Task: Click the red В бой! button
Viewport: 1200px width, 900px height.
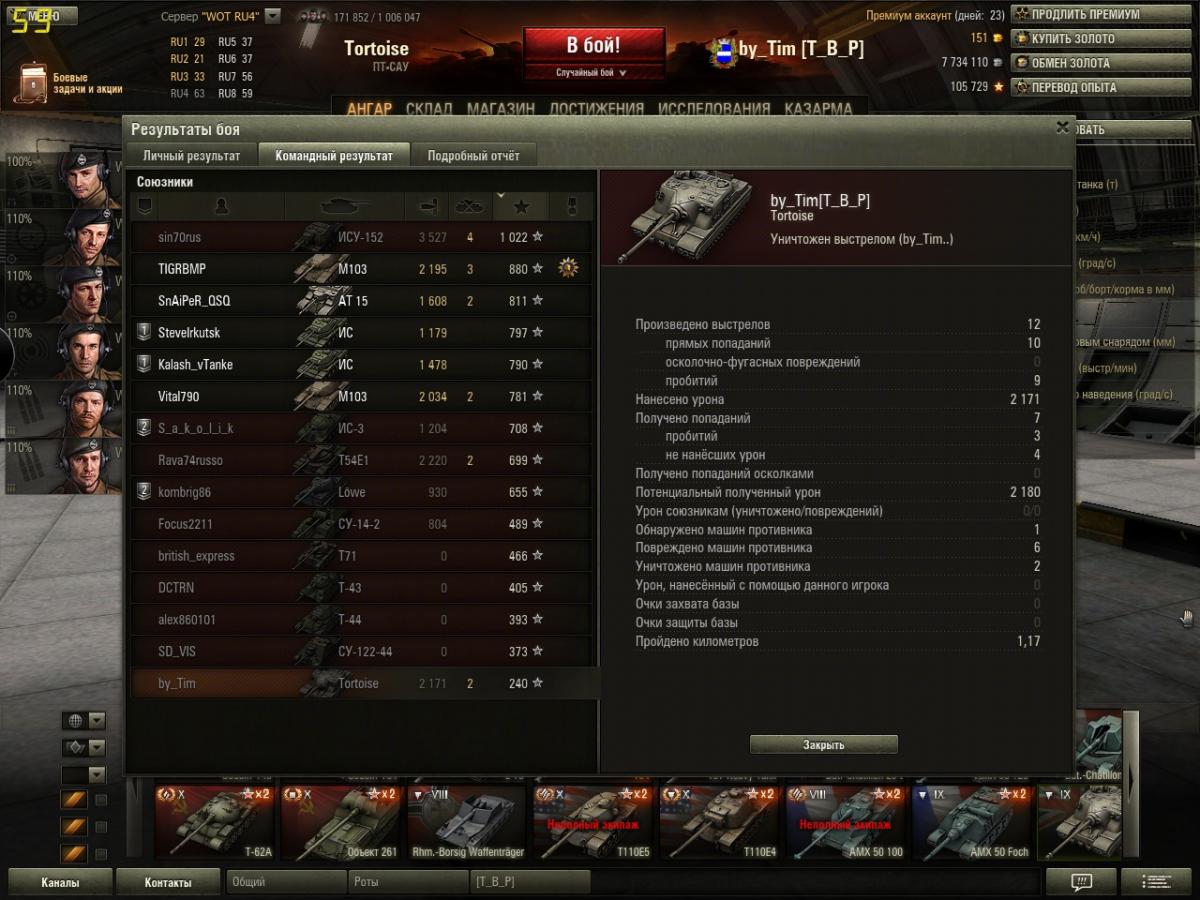Action: [593, 46]
